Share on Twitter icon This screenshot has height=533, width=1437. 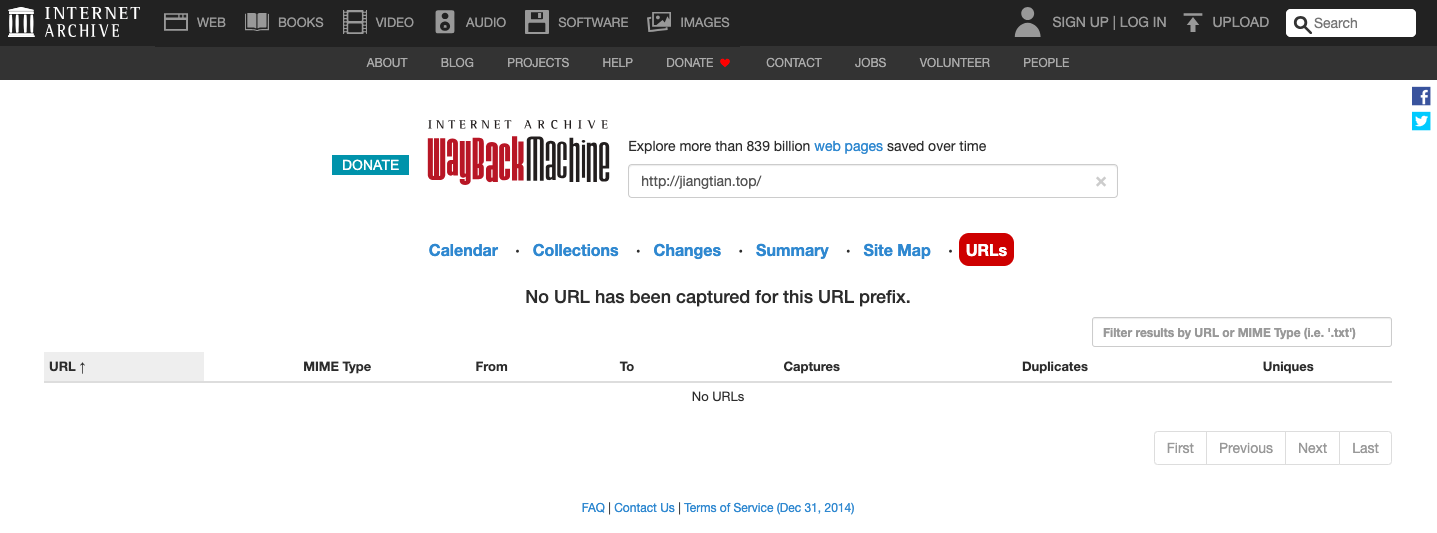[1421, 121]
